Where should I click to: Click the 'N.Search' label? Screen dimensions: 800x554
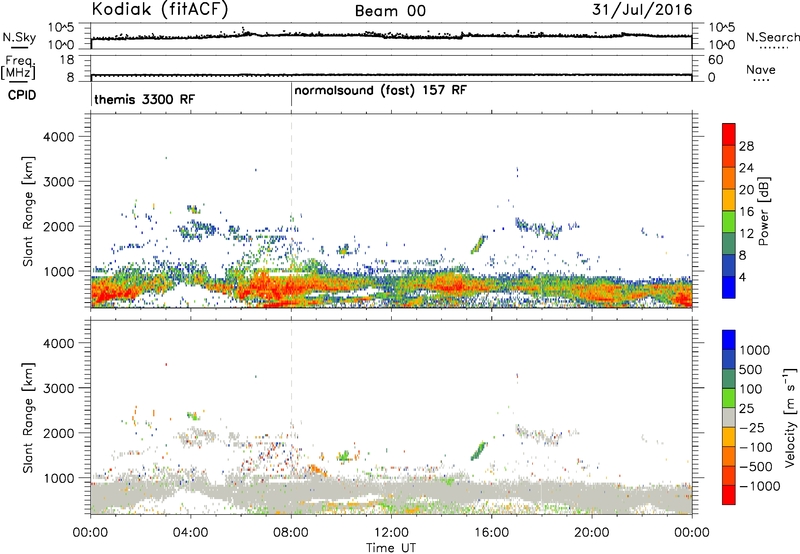[772, 37]
